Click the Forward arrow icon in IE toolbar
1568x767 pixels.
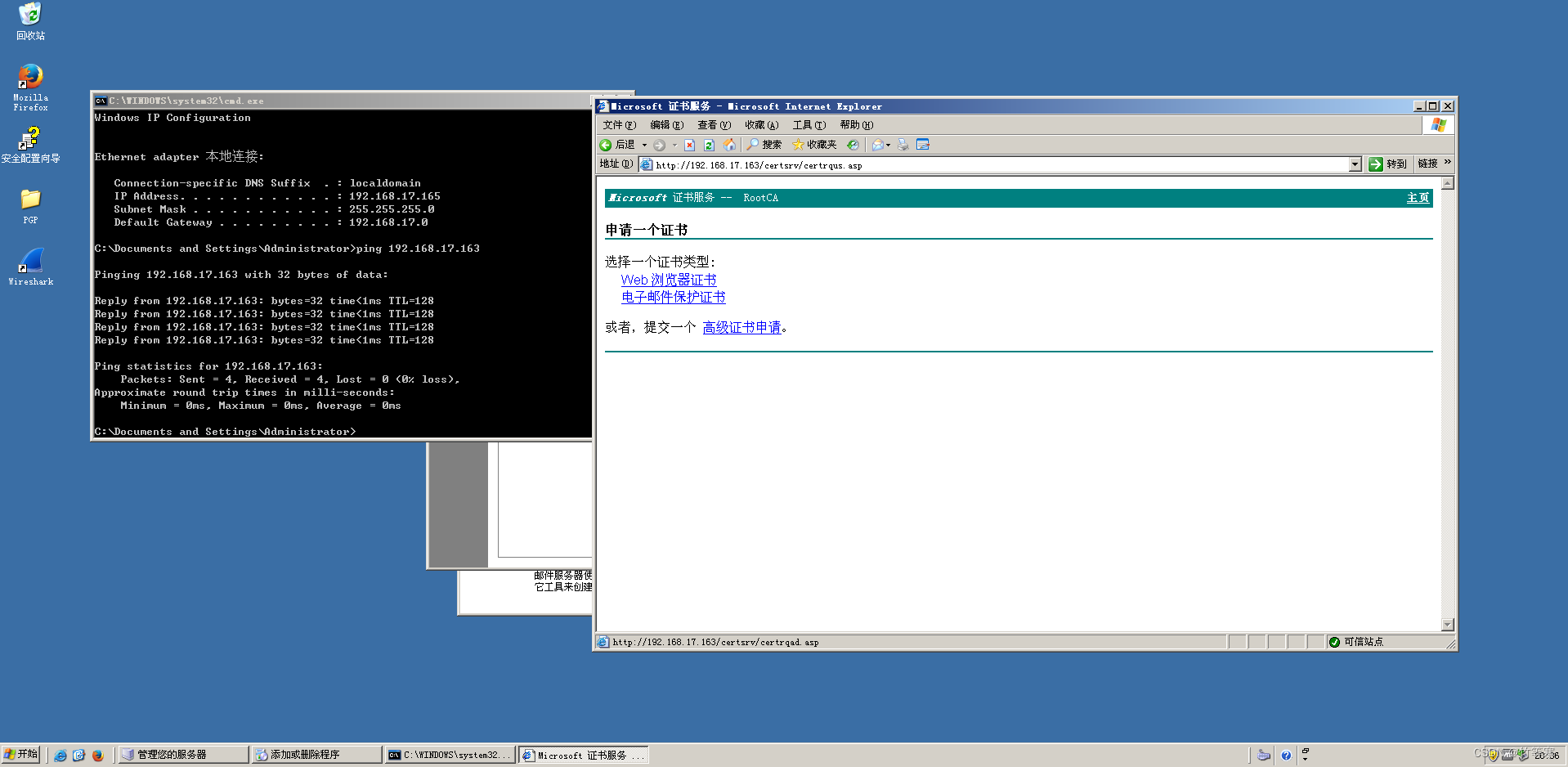pyautogui.click(x=659, y=145)
